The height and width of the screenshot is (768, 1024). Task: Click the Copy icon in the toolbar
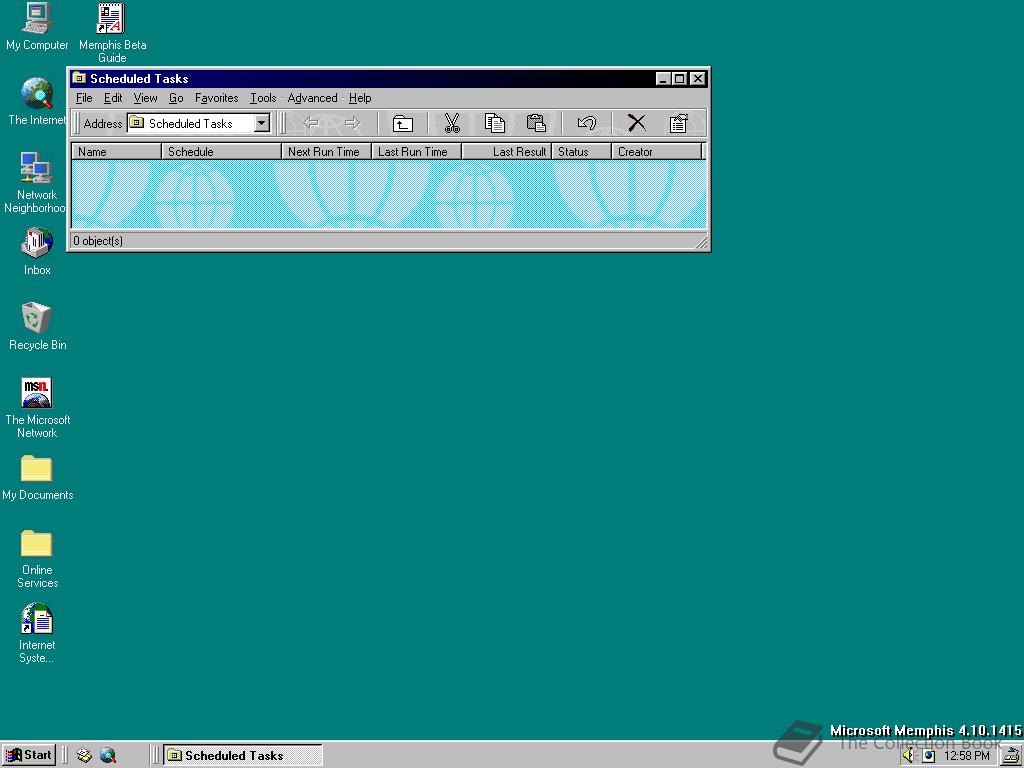pyautogui.click(x=494, y=123)
